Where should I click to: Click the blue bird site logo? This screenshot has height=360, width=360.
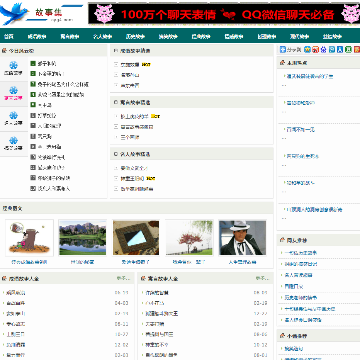pyautogui.click(x=14, y=13)
